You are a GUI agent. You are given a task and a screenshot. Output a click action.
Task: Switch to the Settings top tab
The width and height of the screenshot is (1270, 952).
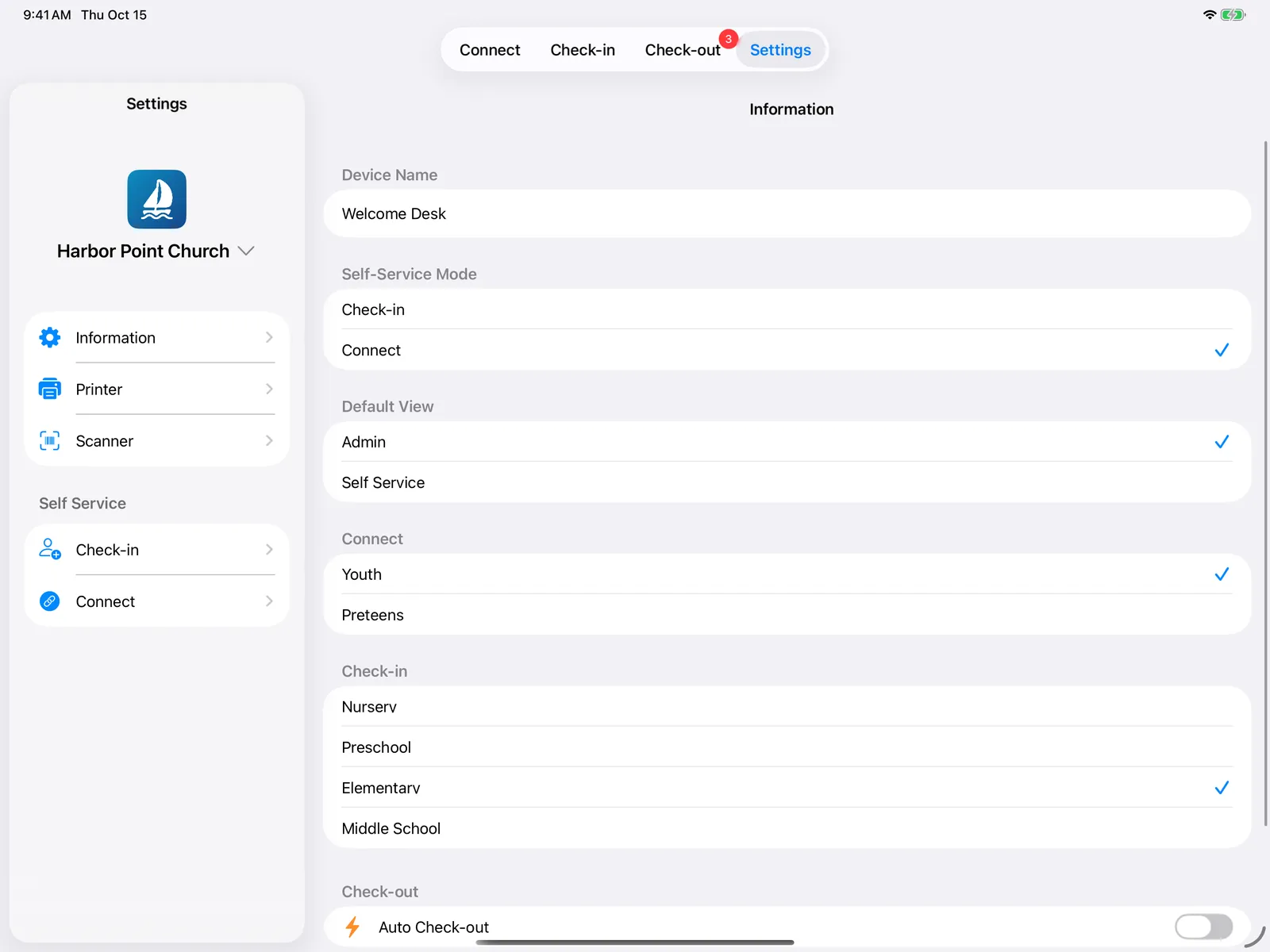pyautogui.click(x=780, y=50)
